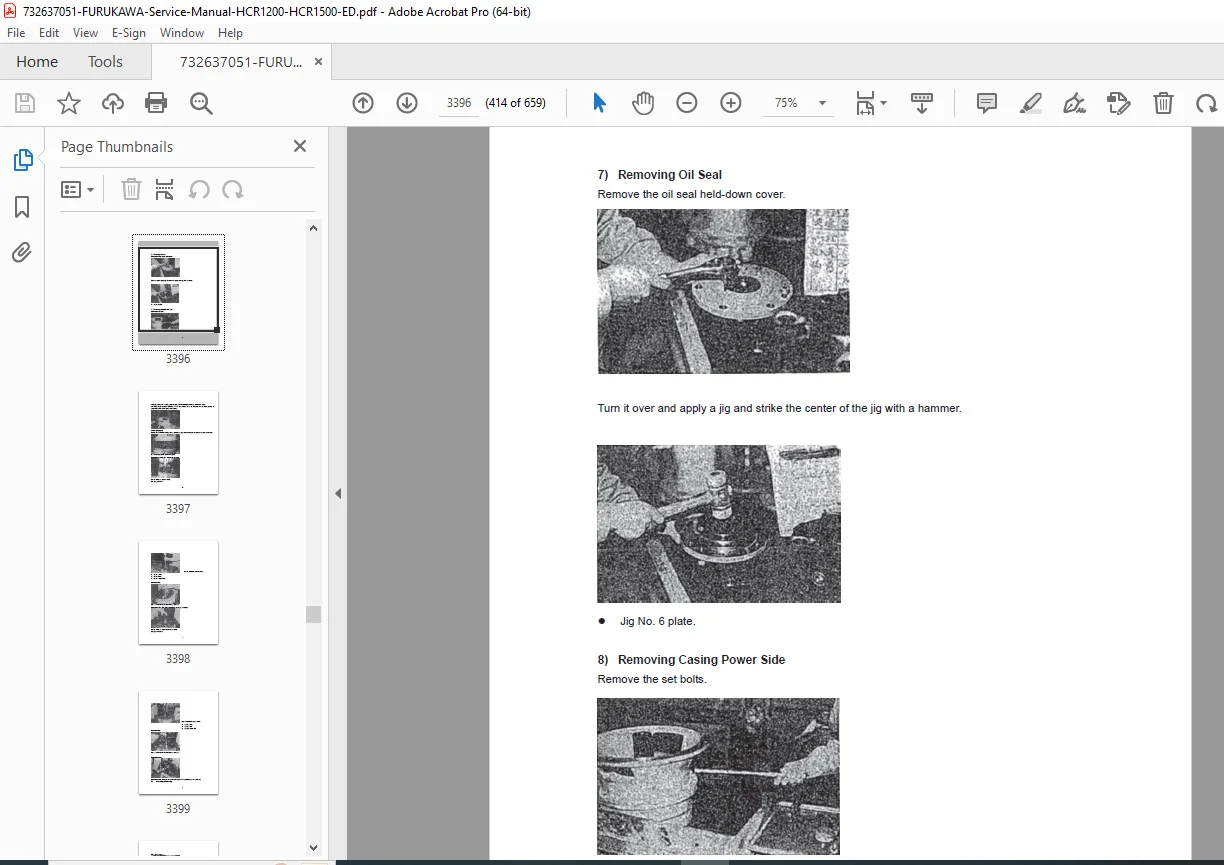The image size is (1224, 865).
Task: Collapse the navigation pane with the side arrow
Action: 338,493
